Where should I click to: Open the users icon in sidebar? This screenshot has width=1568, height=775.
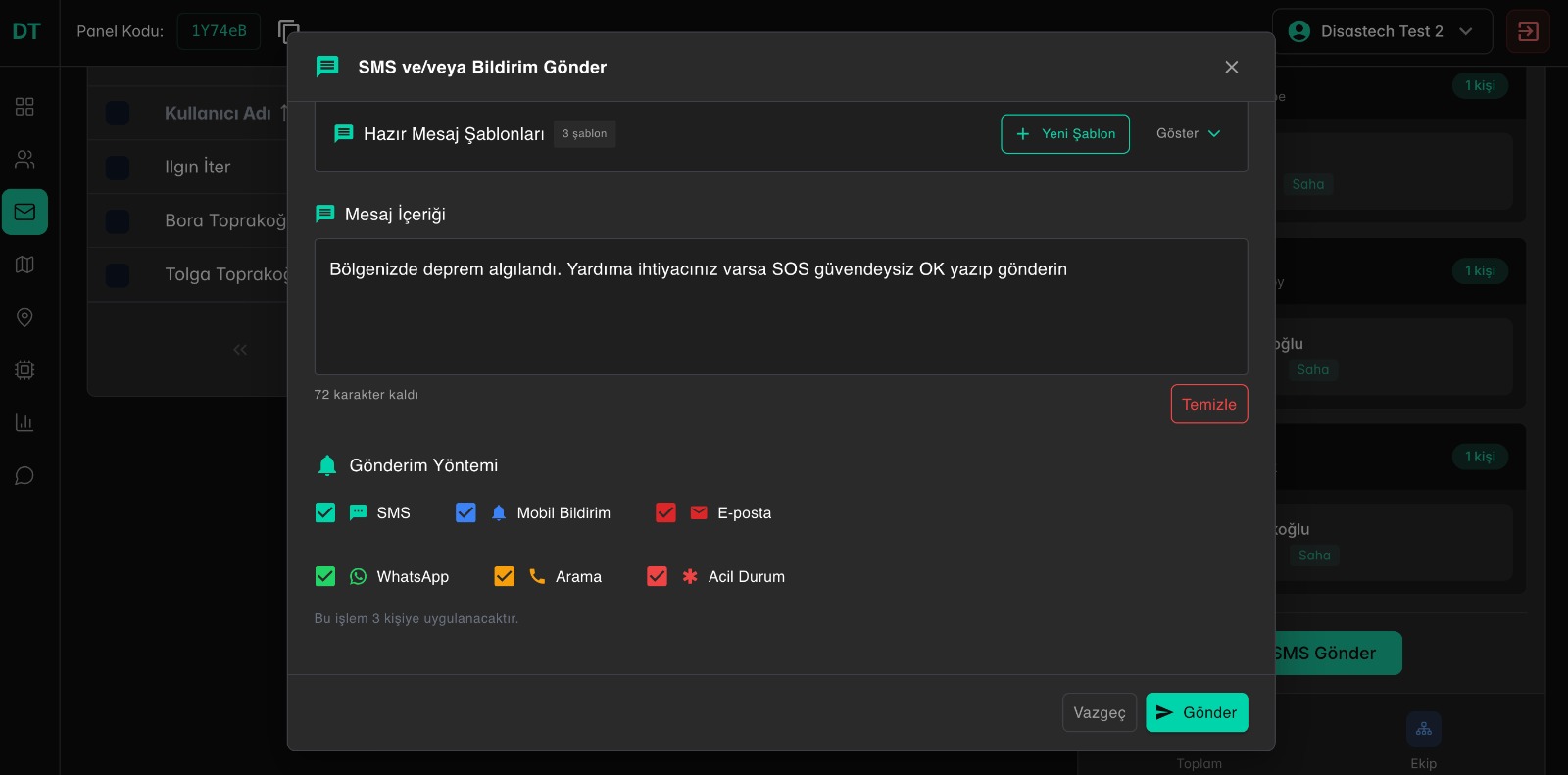click(x=24, y=159)
